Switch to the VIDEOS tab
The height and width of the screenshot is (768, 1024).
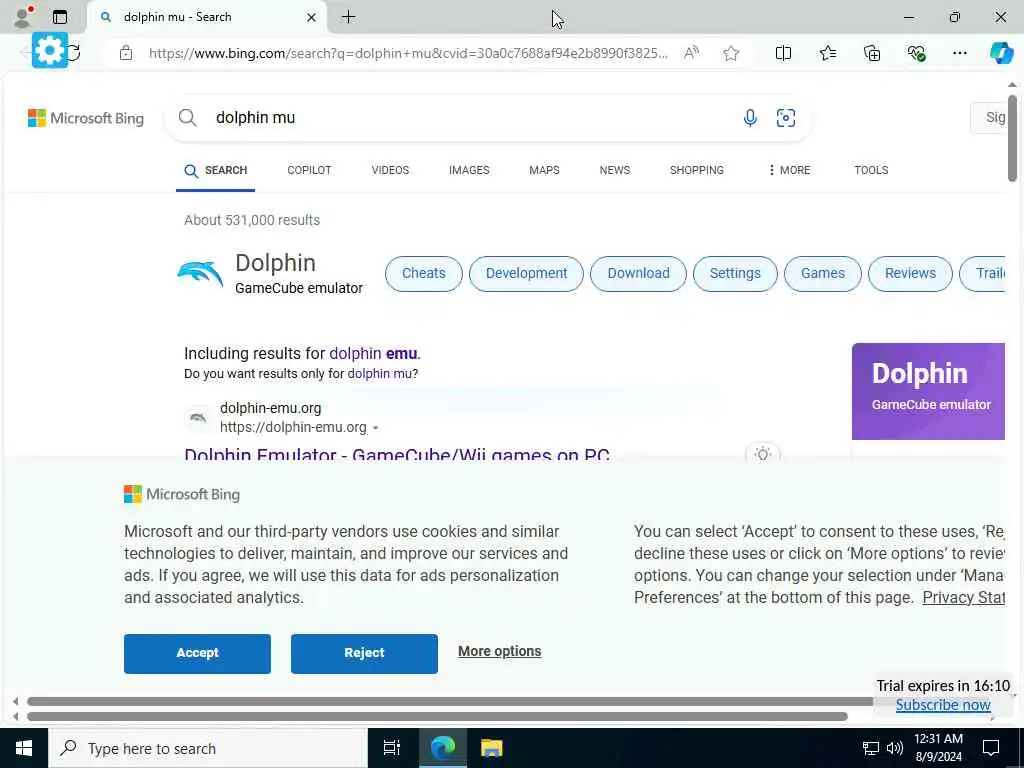[x=390, y=170]
